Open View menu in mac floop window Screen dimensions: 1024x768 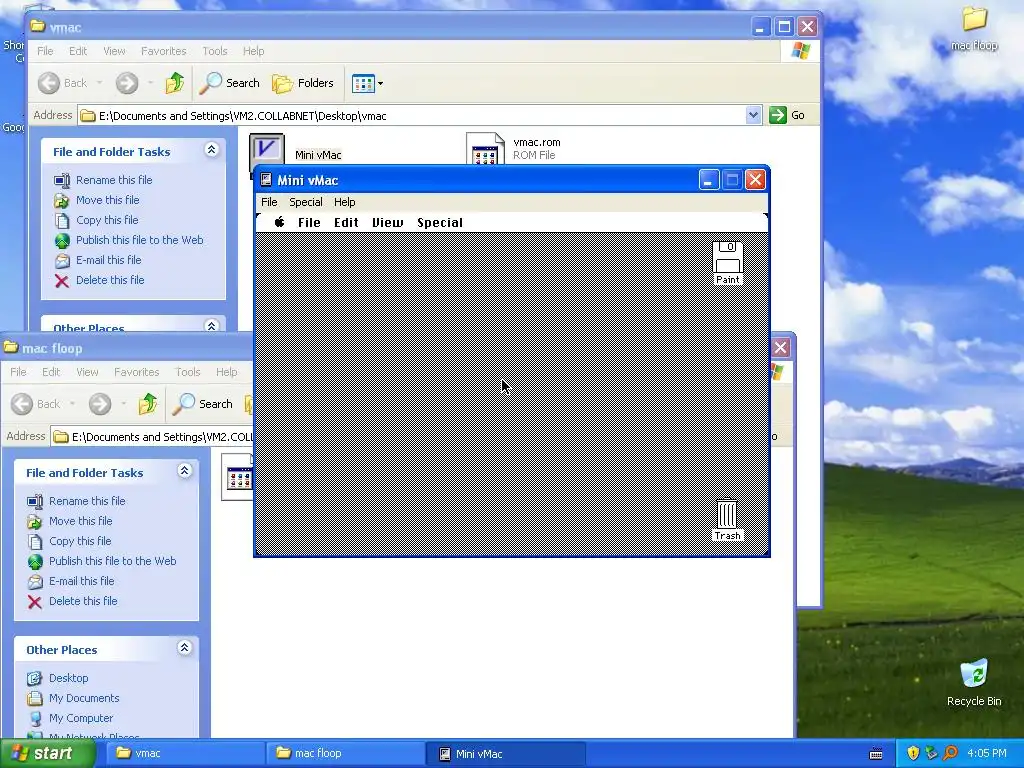[87, 372]
